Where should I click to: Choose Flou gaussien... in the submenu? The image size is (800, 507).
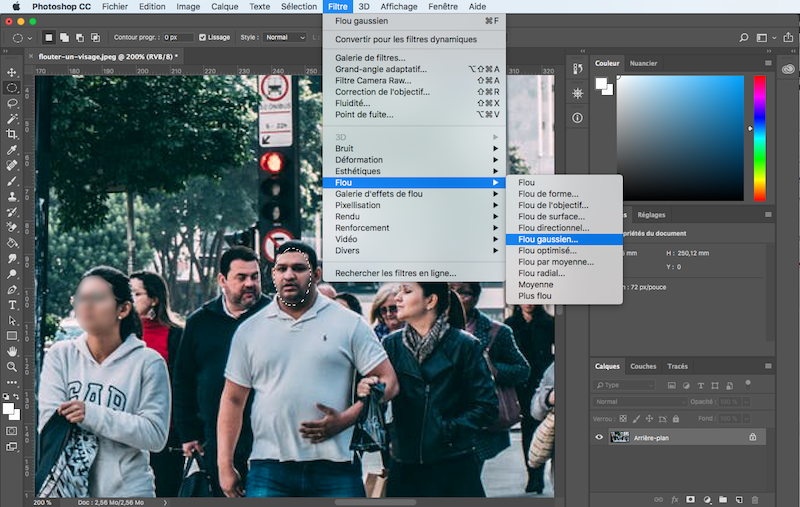(x=564, y=239)
